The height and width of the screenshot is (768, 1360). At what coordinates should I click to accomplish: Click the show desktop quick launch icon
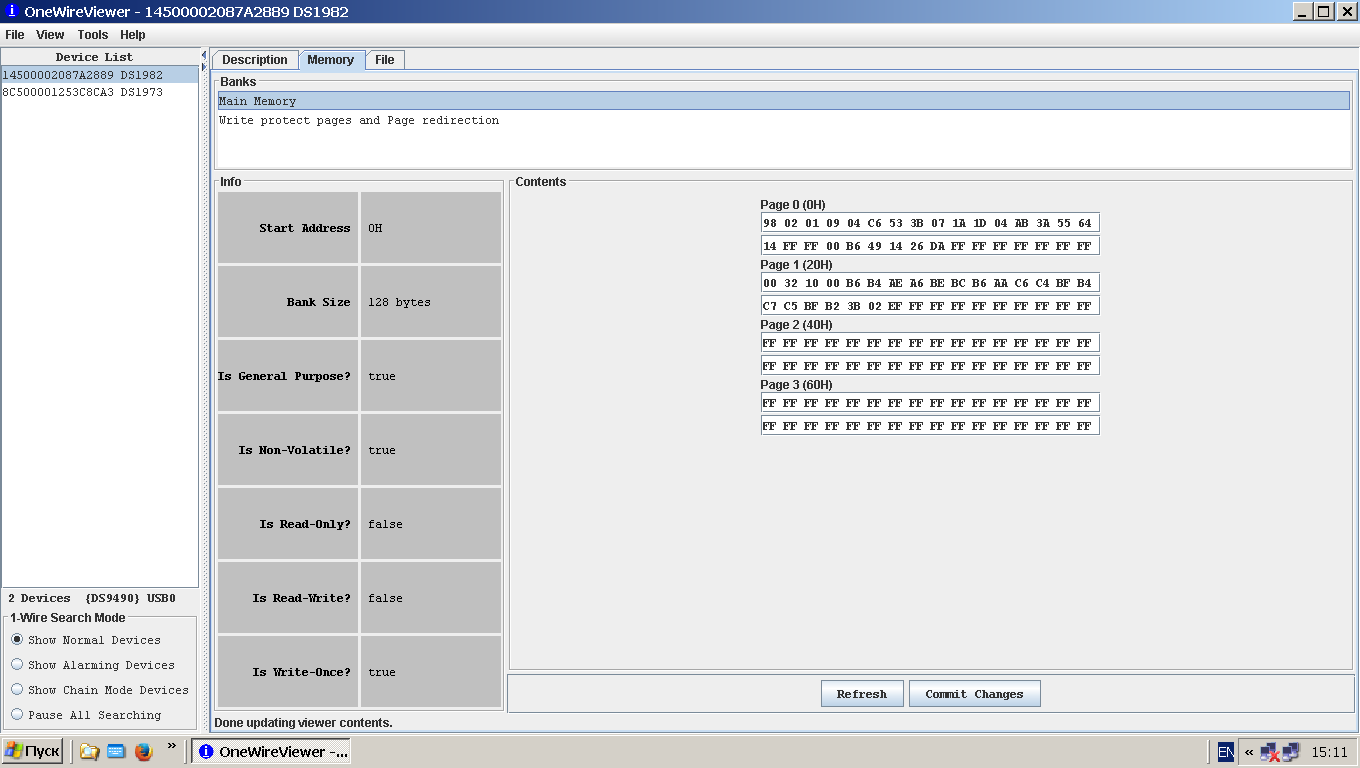116,751
